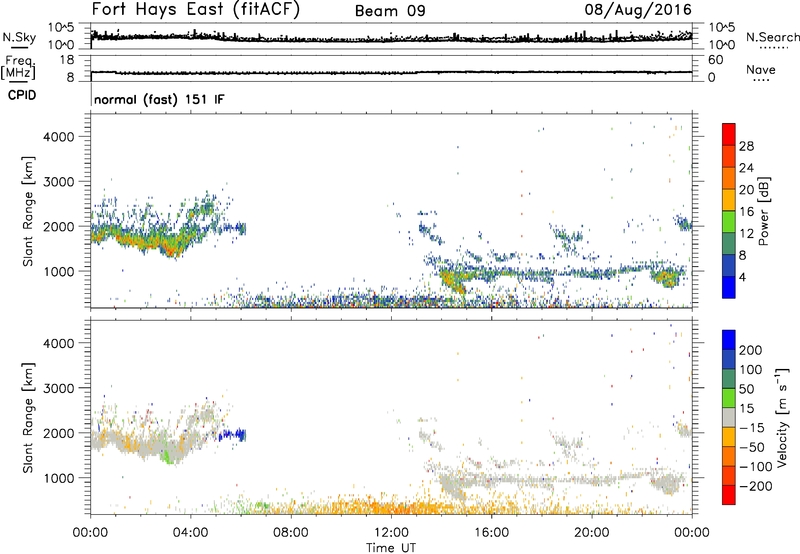Screen dimensions: 800x554
Task: Click the "18" frequency axis value
Action: [67, 60]
